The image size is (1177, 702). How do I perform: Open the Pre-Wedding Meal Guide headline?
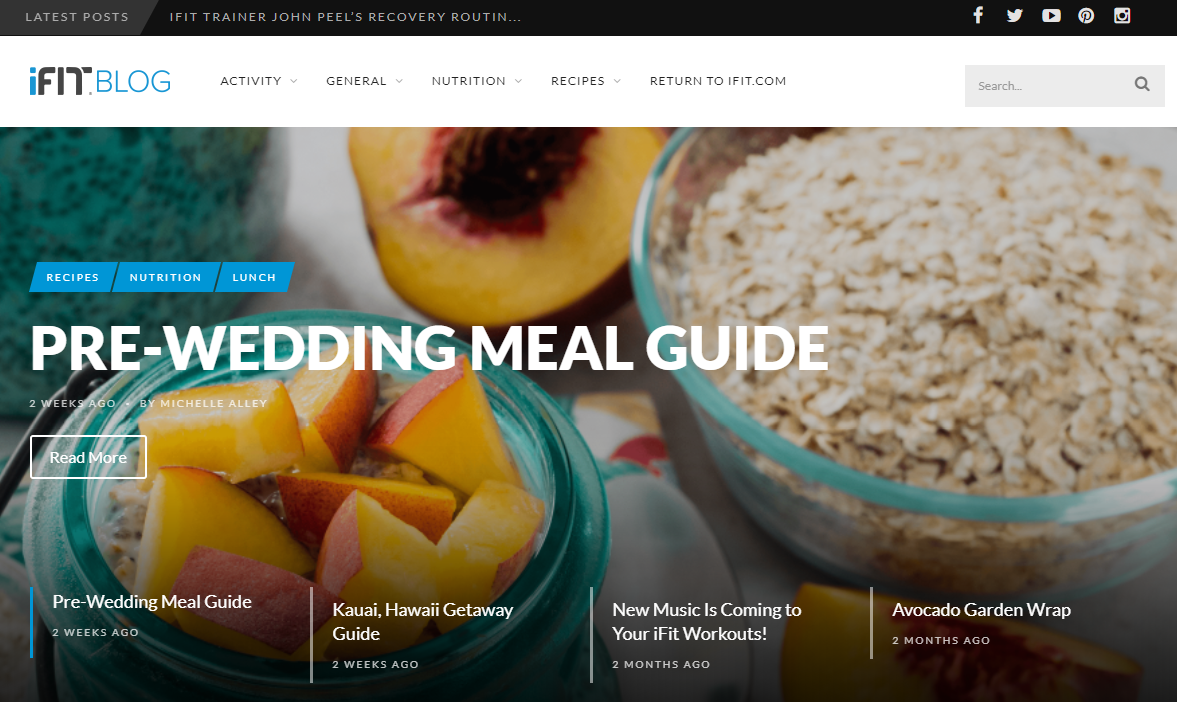[429, 348]
